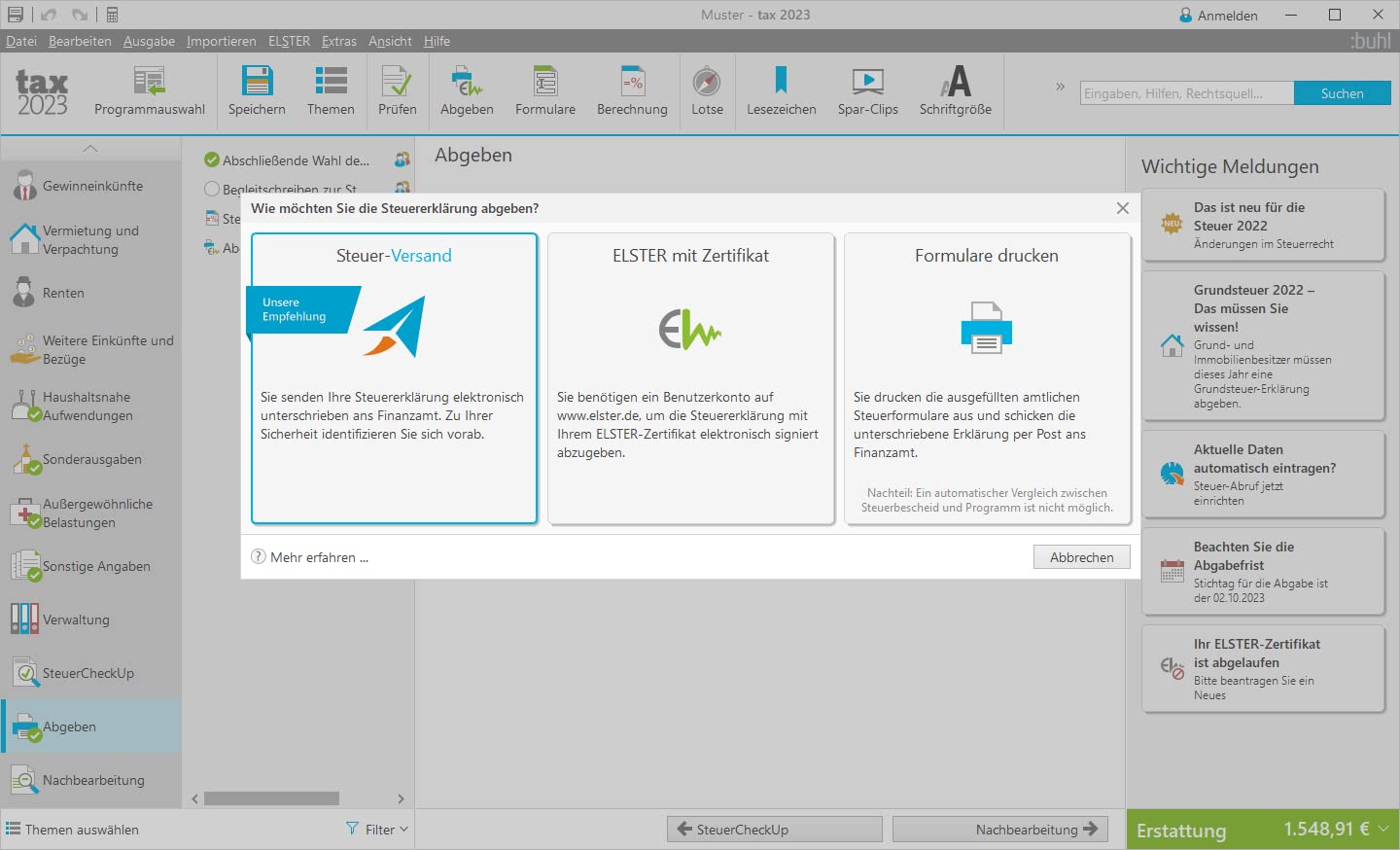Open the Datei menu
The height and width of the screenshot is (850, 1400).
(21, 41)
